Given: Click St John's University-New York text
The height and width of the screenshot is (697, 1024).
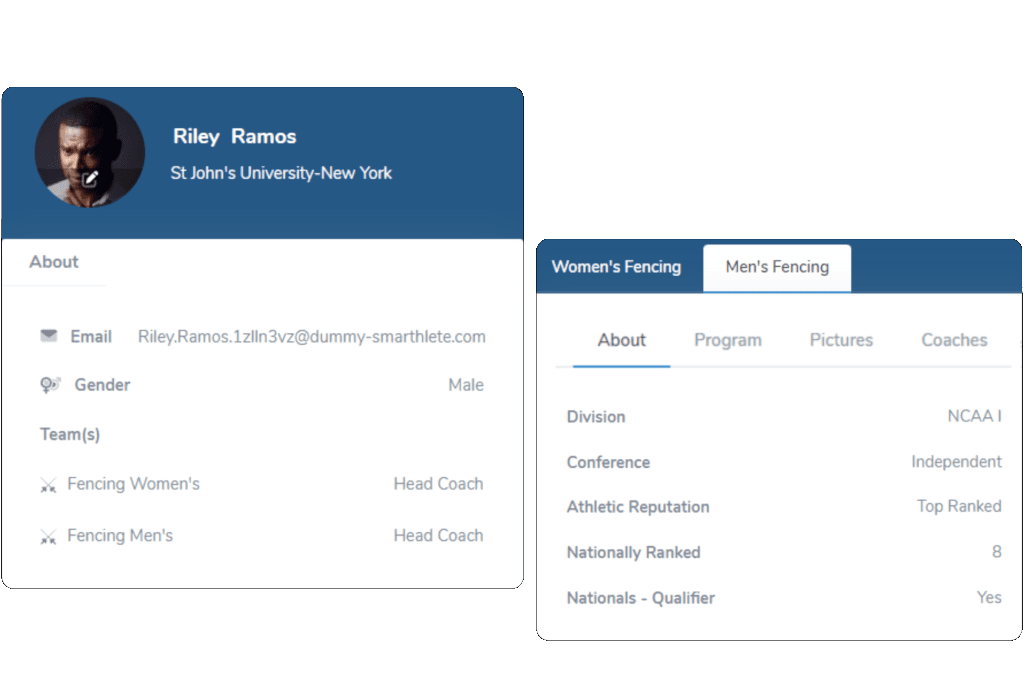Looking at the screenshot, I should [x=281, y=173].
